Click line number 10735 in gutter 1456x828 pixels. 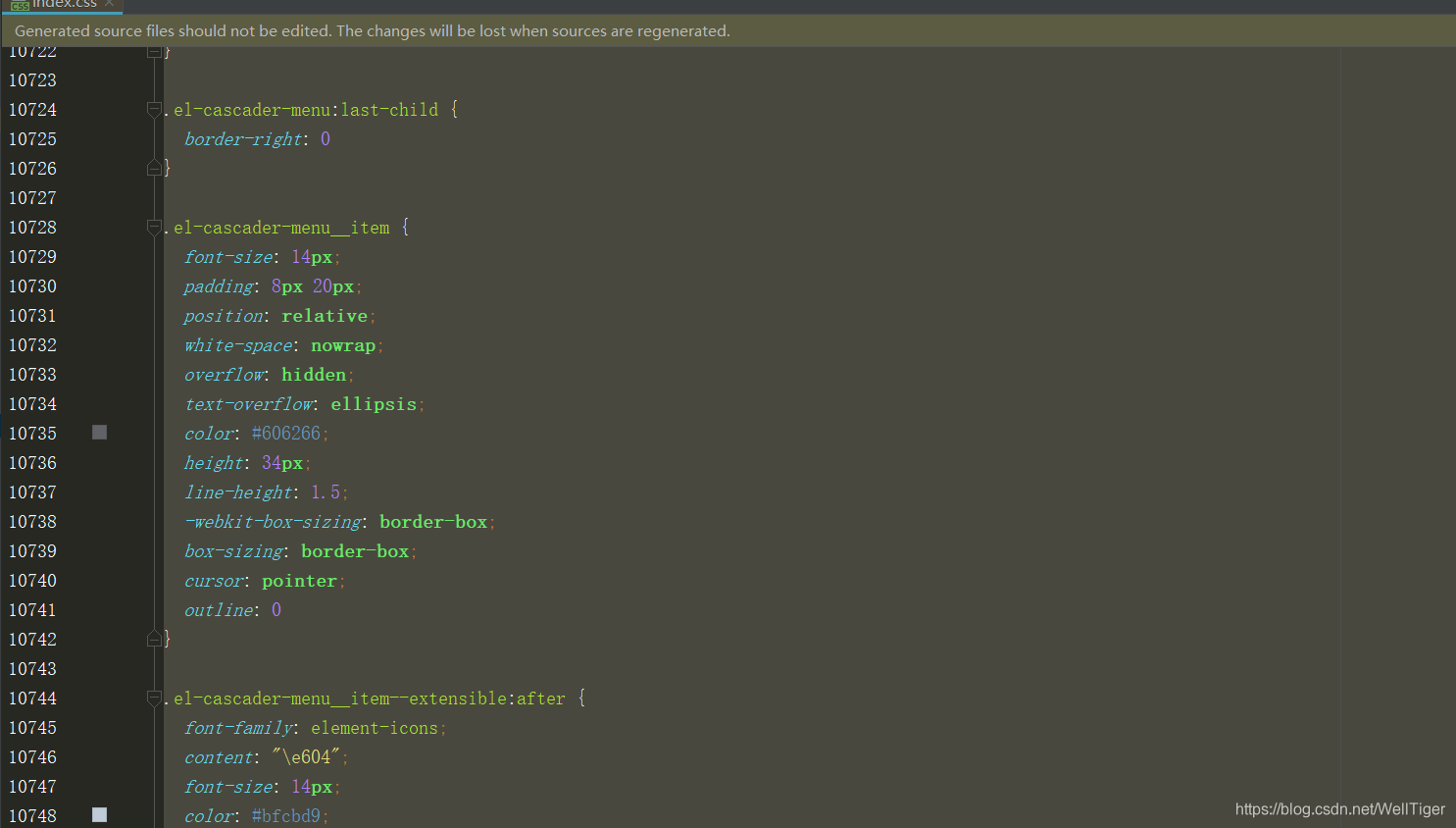[x=32, y=434]
